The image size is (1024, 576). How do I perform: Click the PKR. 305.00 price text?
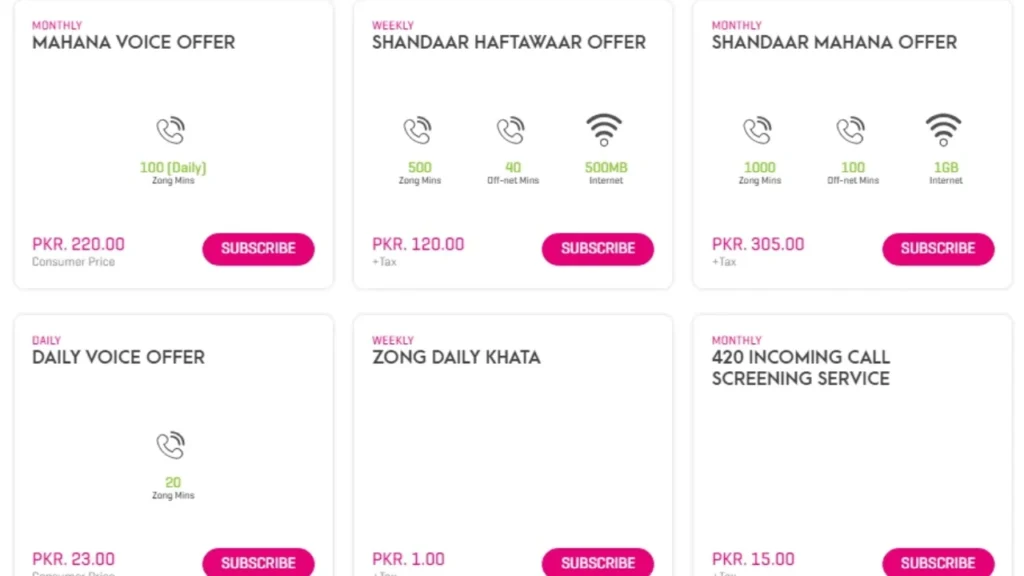tap(758, 244)
